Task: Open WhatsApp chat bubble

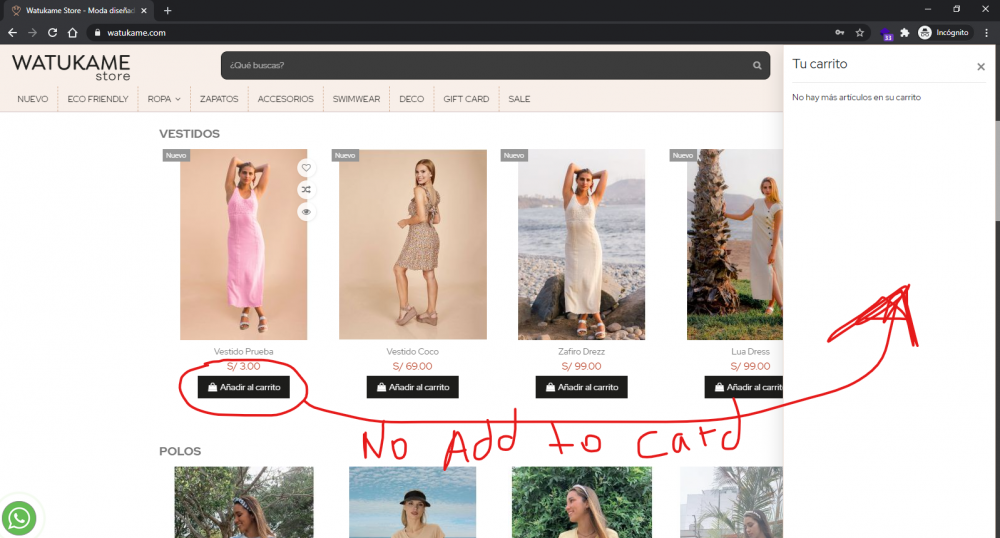Action: [18, 518]
